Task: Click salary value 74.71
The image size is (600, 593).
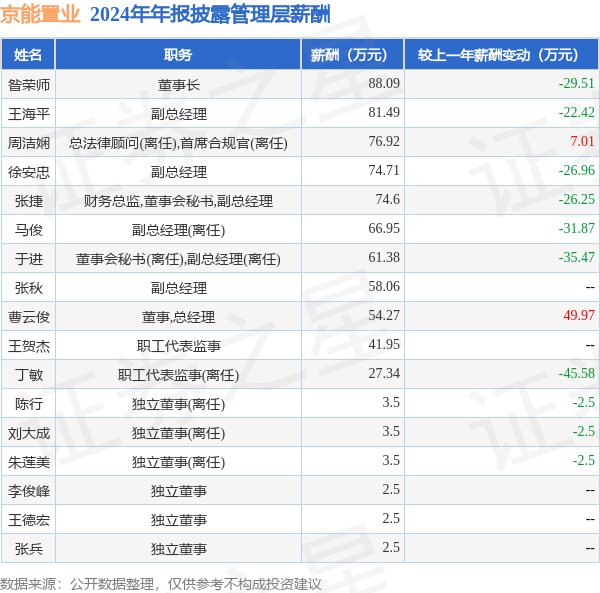Action: coord(384,170)
